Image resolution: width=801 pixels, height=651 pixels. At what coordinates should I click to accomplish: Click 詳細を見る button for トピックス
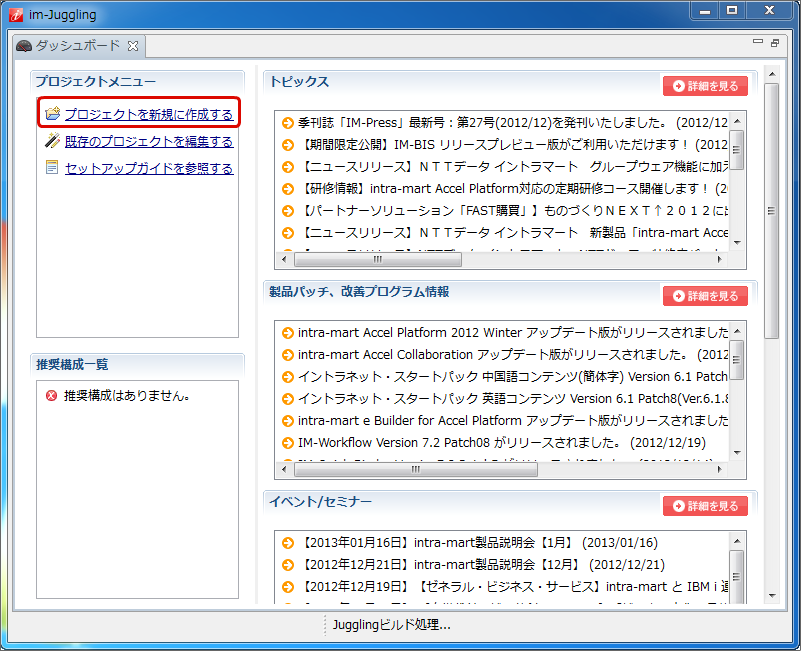[x=705, y=86]
